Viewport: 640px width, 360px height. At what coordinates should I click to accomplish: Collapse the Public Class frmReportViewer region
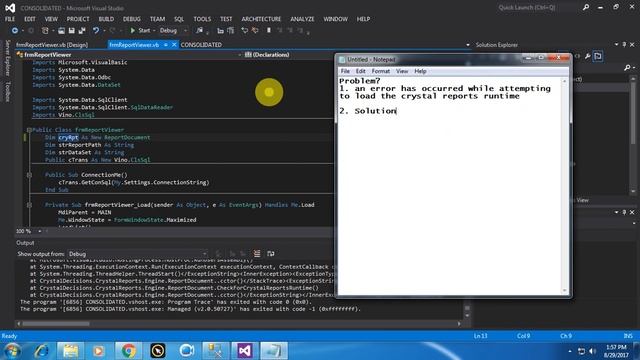29,130
